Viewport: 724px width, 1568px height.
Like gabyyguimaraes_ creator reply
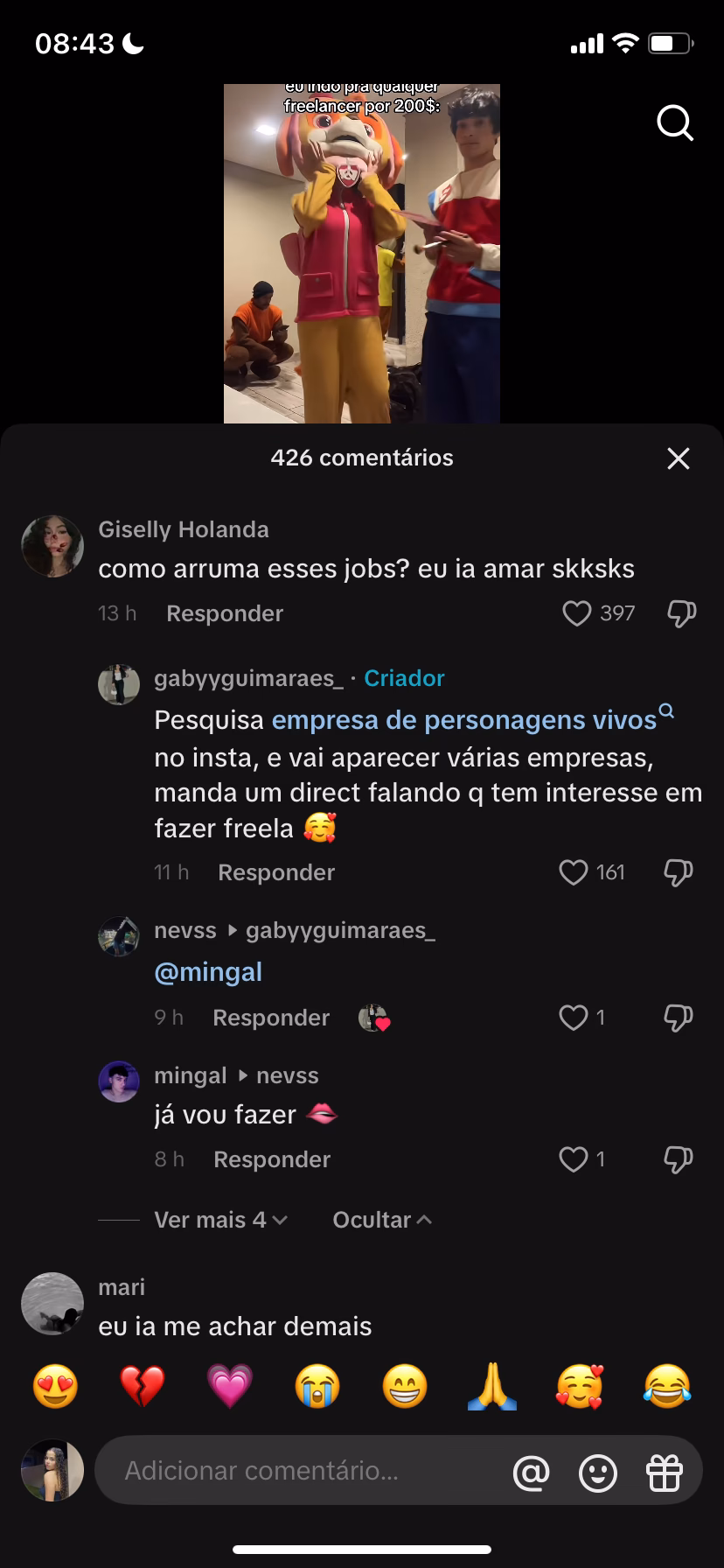[574, 872]
